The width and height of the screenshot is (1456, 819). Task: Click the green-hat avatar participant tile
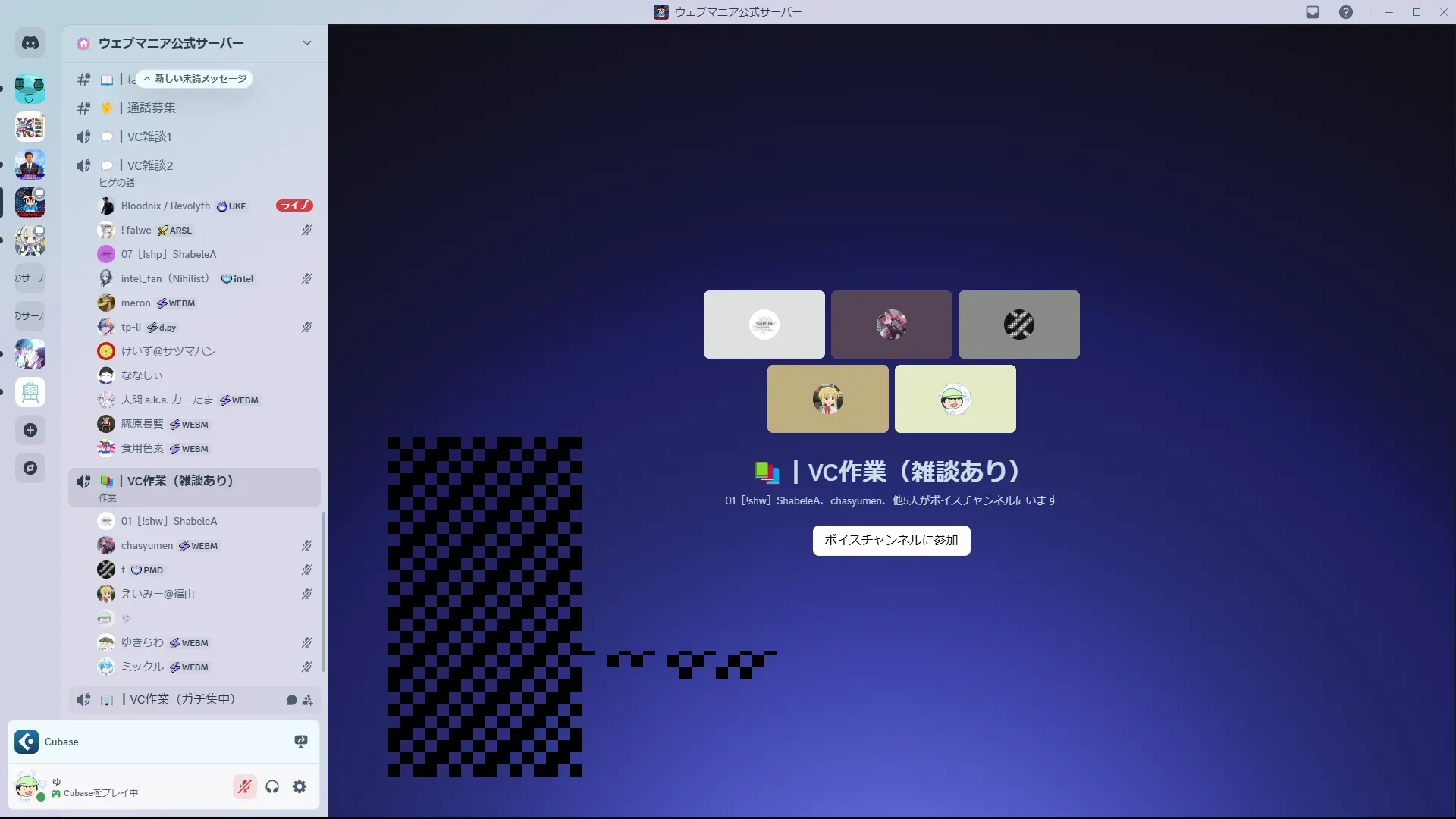(x=955, y=399)
